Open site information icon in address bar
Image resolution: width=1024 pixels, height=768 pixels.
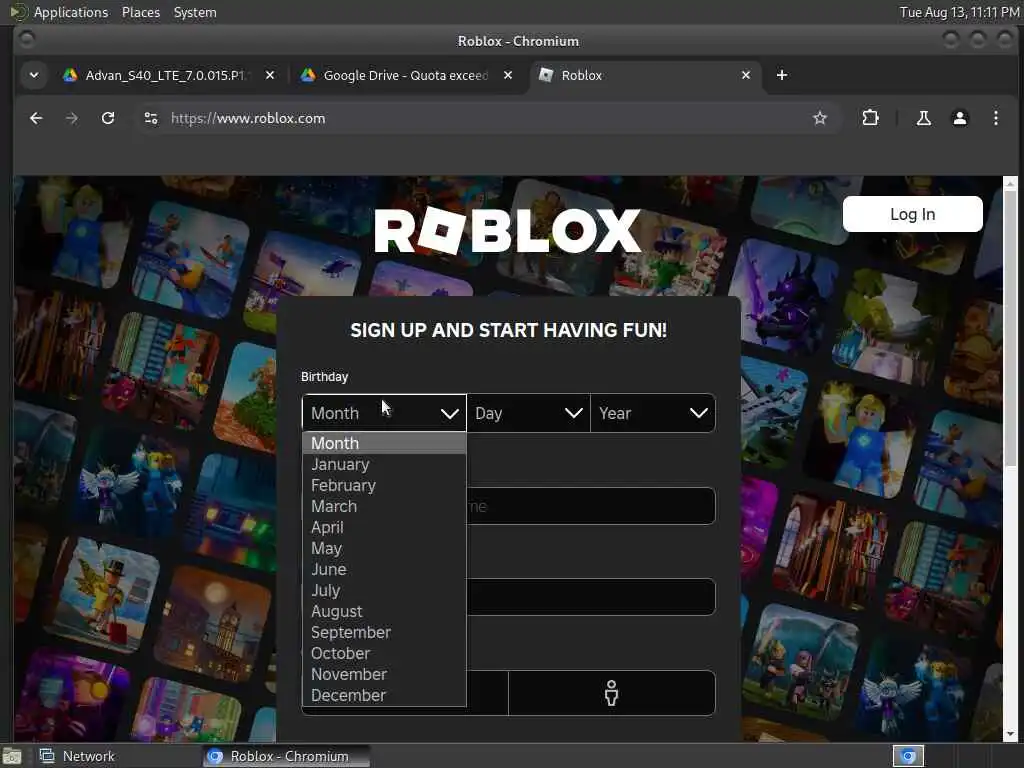tap(151, 118)
